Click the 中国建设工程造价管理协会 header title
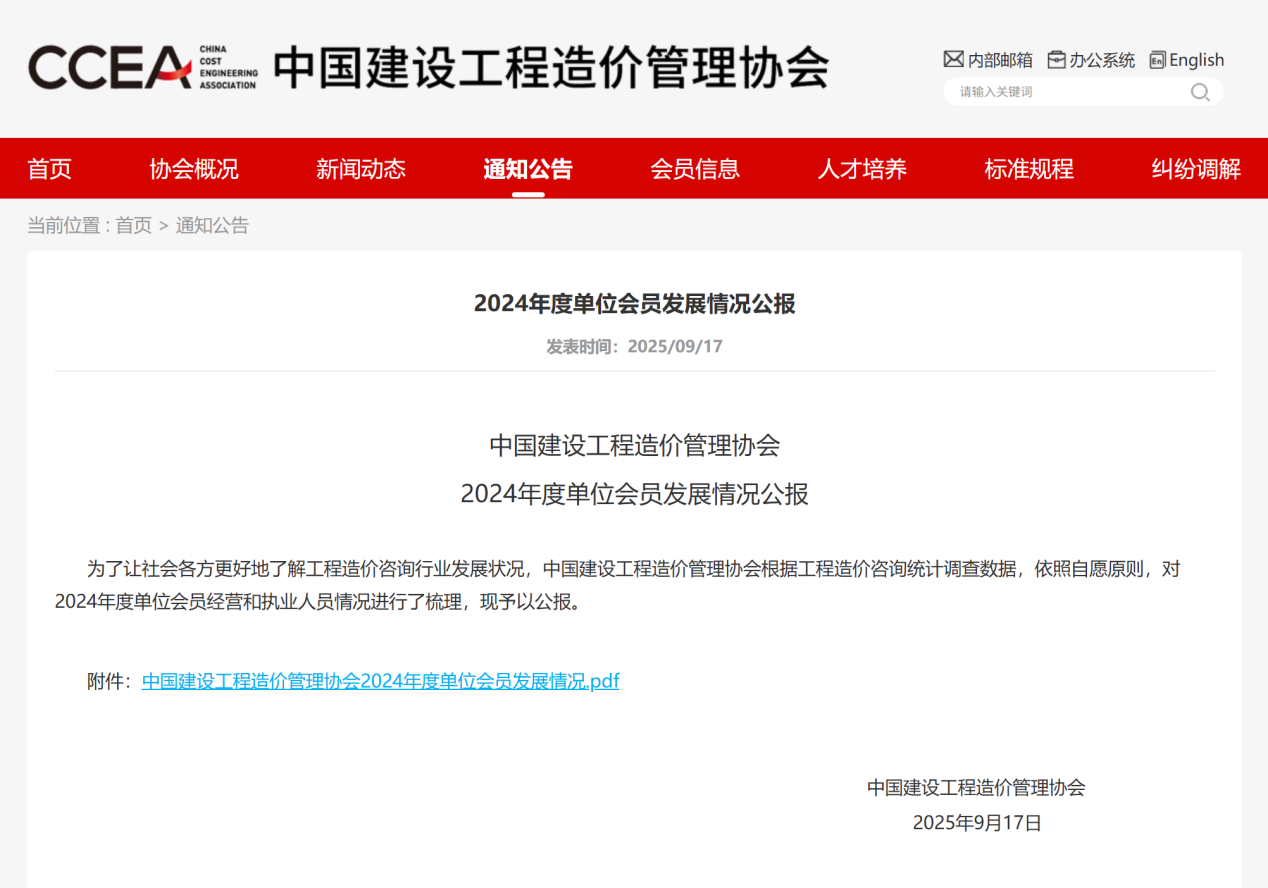The width and height of the screenshot is (1268, 888). pos(551,67)
